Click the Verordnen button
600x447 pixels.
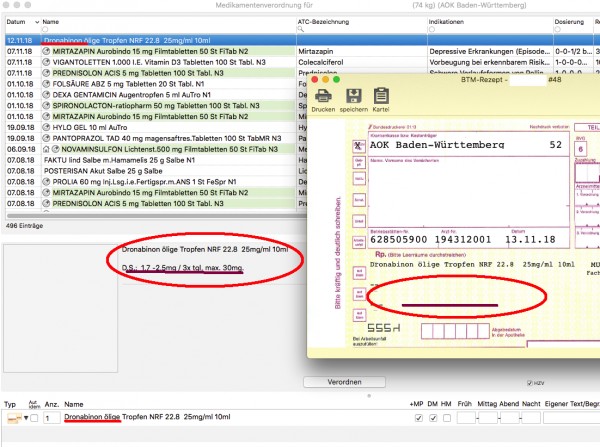(344, 382)
